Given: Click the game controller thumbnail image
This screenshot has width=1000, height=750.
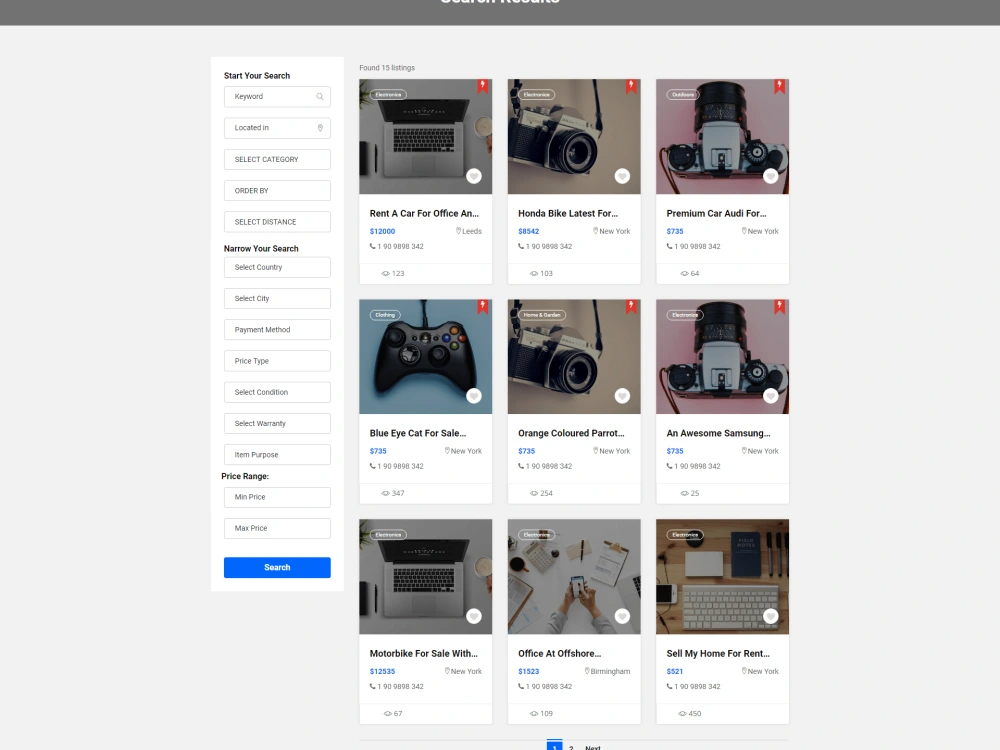Looking at the screenshot, I should 425,357.
